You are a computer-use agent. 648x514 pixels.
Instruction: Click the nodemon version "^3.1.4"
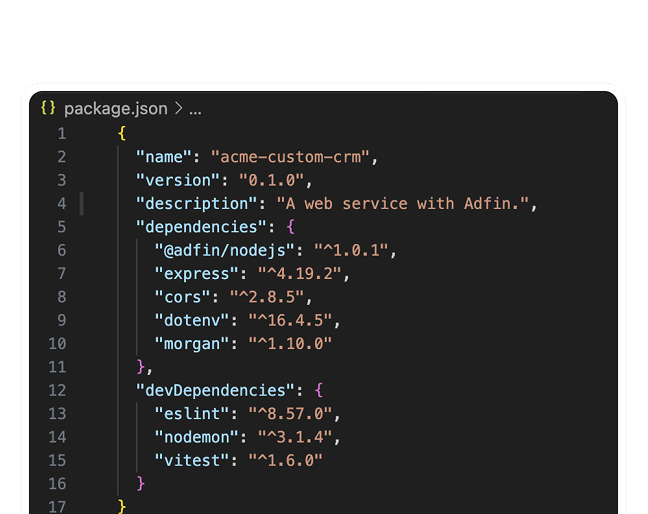pos(299,437)
